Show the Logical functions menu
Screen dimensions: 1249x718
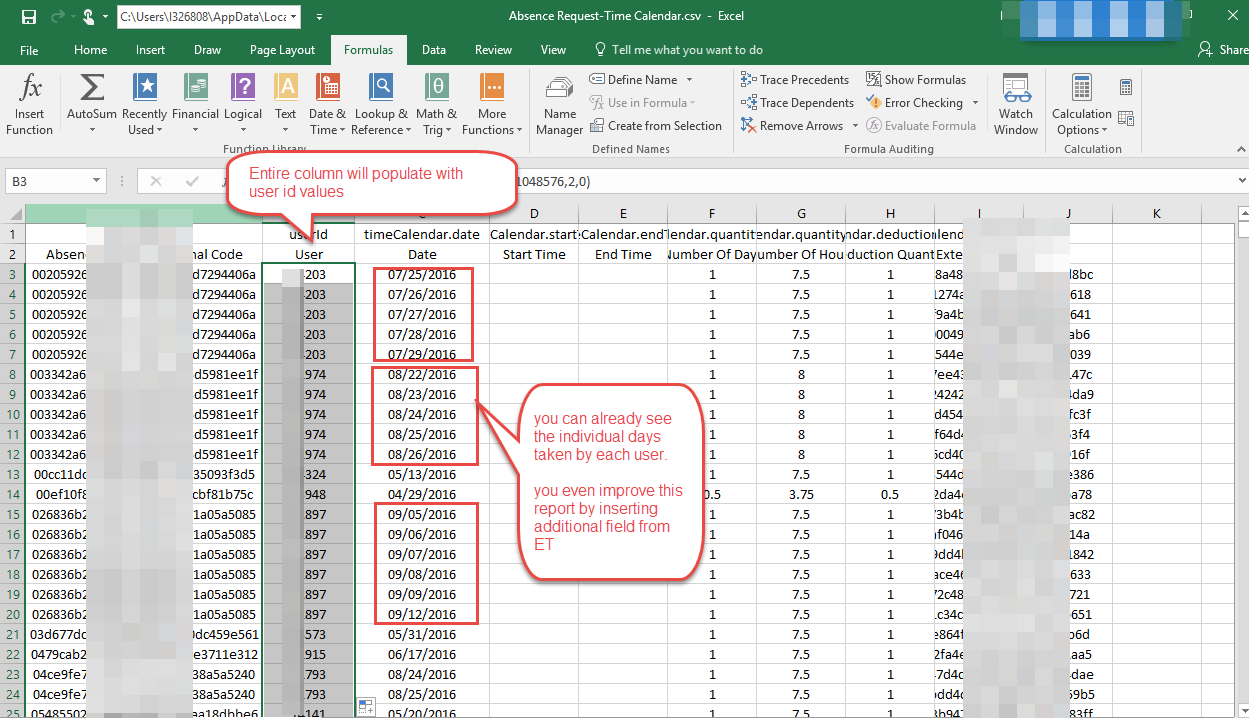[243, 105]
